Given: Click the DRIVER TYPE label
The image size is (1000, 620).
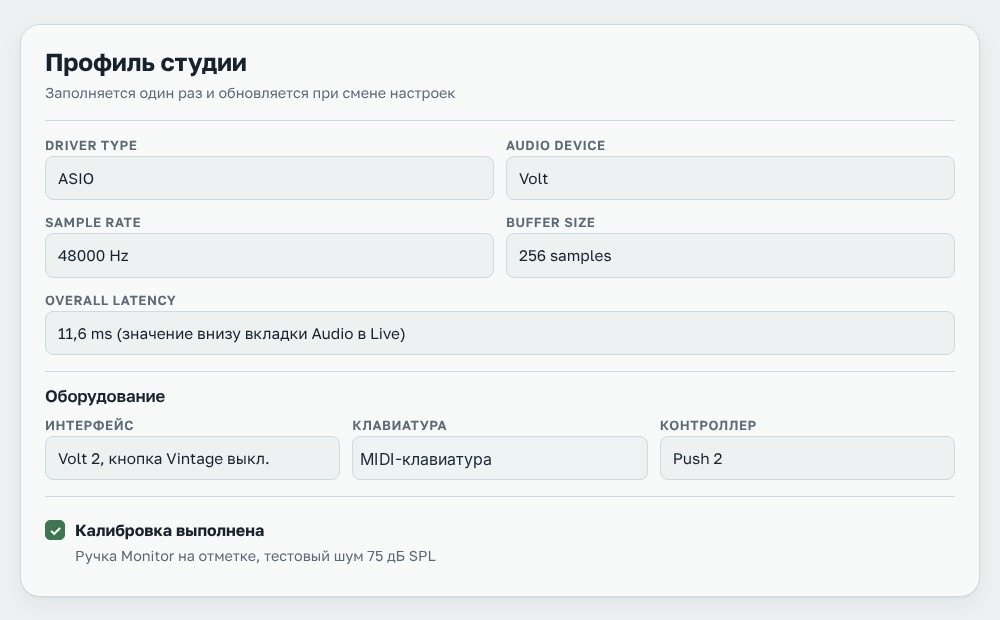Looking at the screenshot, I should tap(91, 145).
